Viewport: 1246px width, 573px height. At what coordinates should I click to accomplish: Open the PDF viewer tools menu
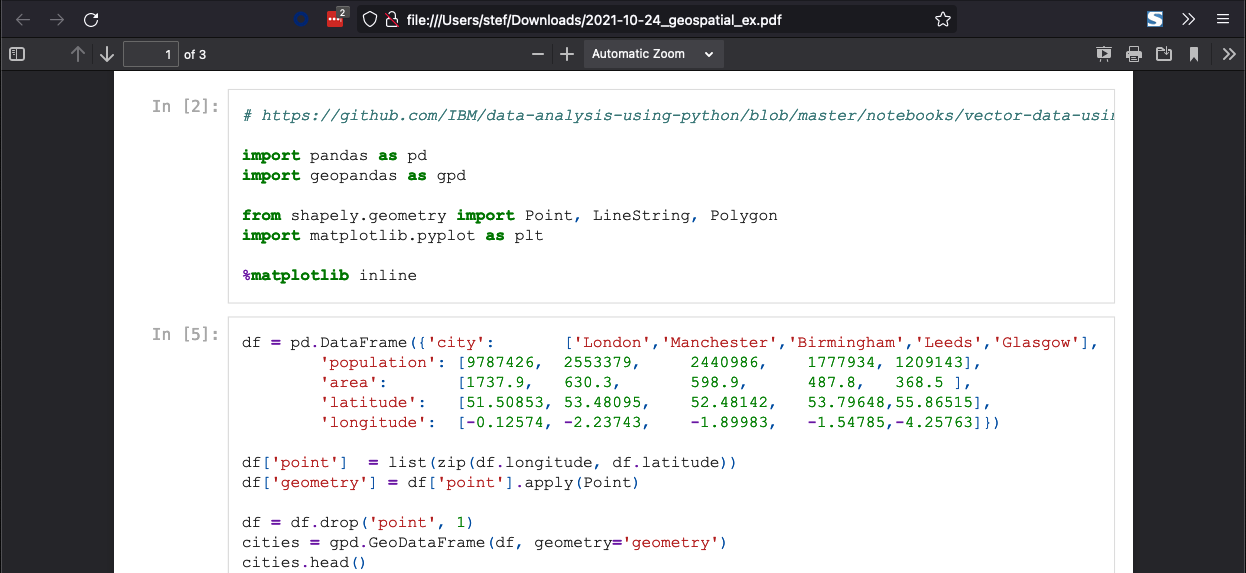(1229, 54)
